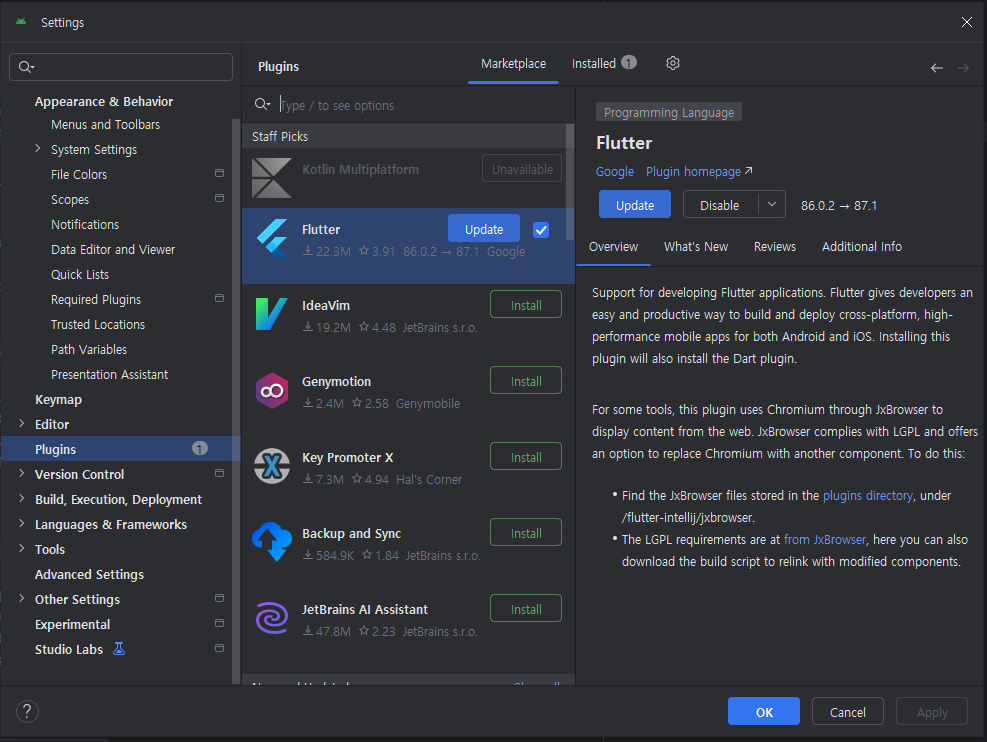This screenshot has width=987, height=742.
Task: Open the Disable button dropdown arrow
Action: tap(772, 205)
